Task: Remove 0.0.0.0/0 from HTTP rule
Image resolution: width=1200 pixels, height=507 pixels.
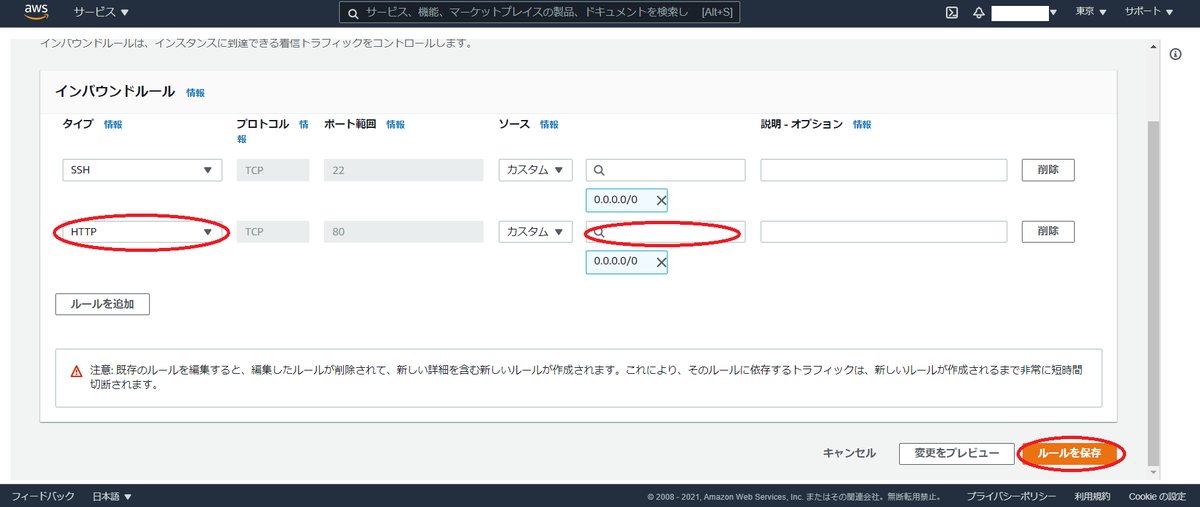Action: 661,262
